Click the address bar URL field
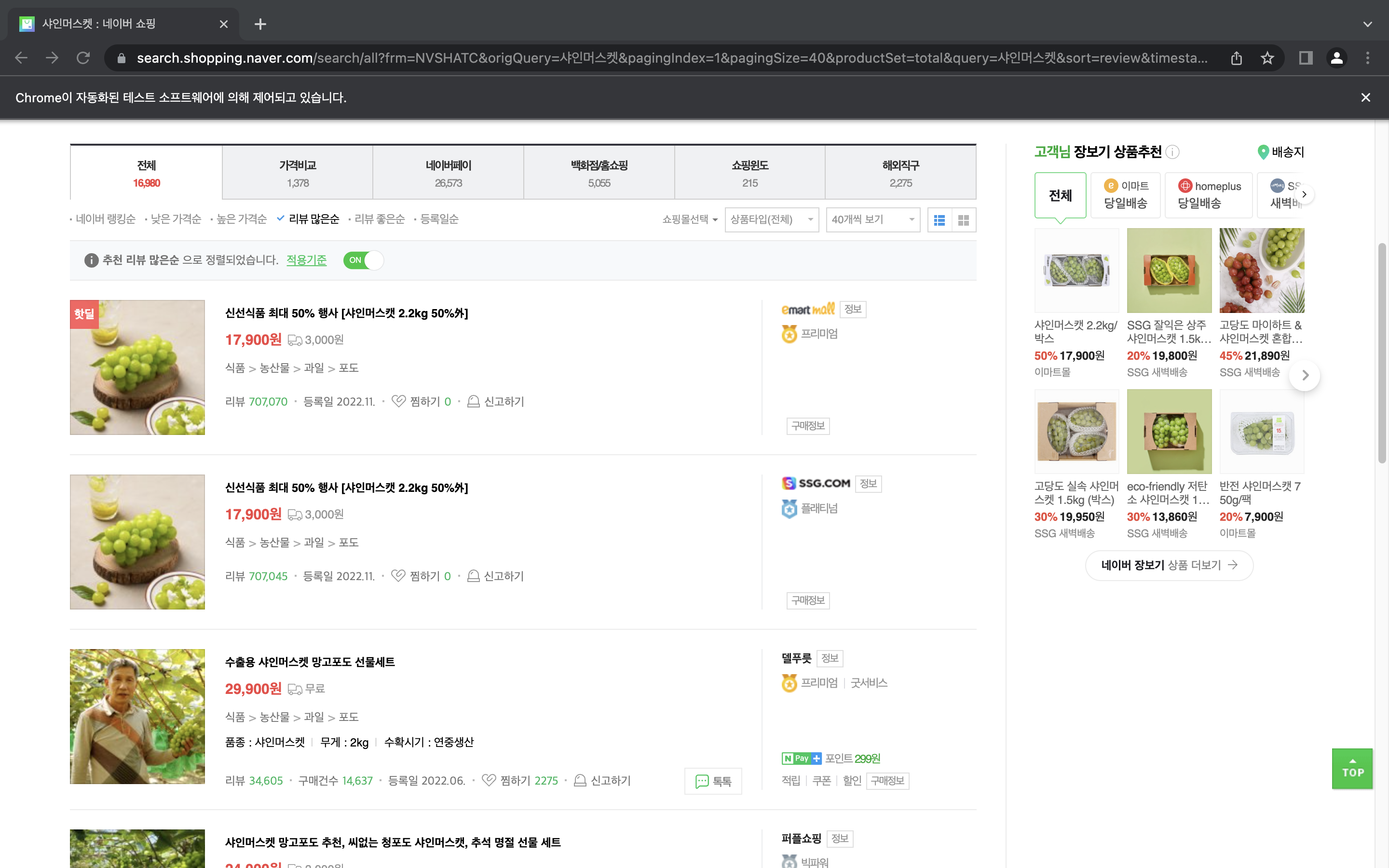Image resolution: width=1389 pixels, height=868 pixels. click(x=671, y=58)
